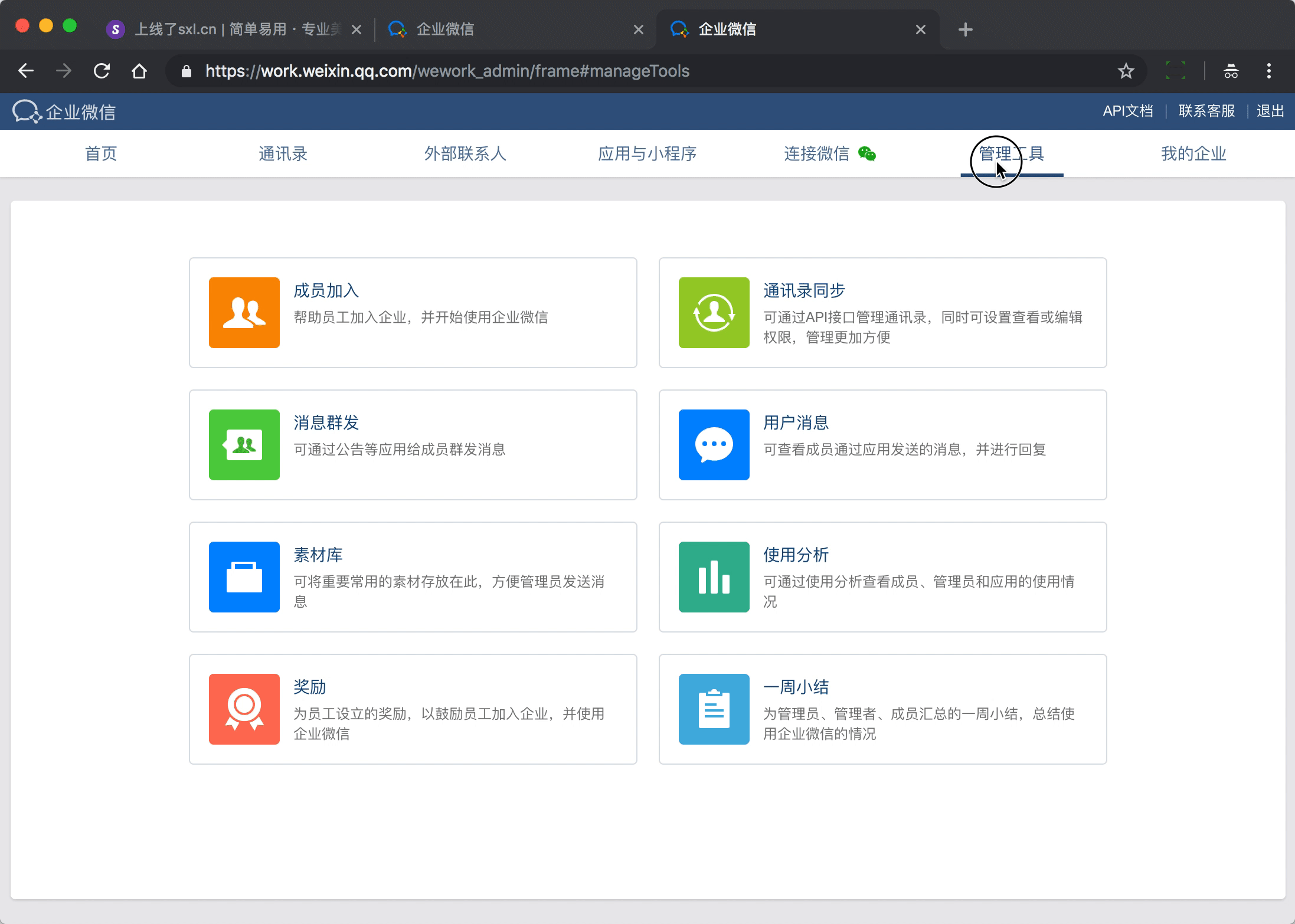Click the 用户消息 title link
Image resolution: width=1295 pixels, height=924 pixels.
click(796, 423)
